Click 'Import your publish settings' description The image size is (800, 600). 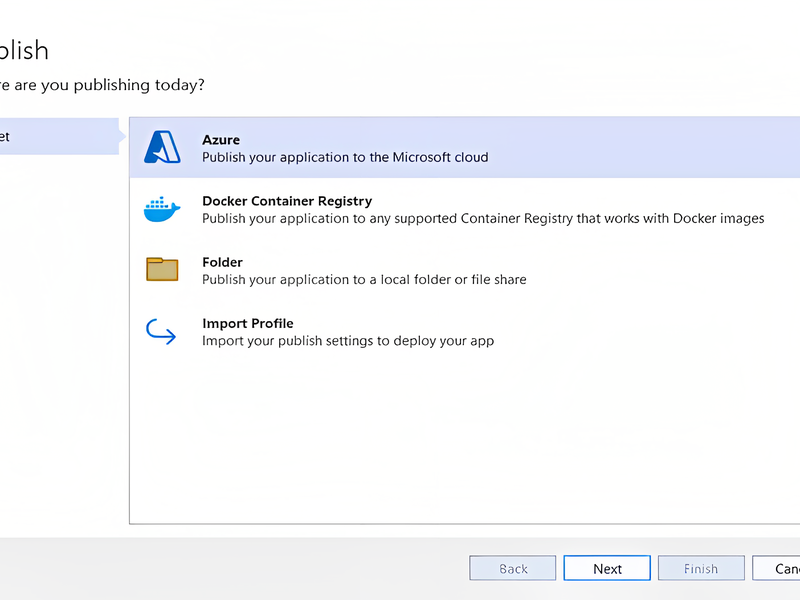(x=348, y=341)
